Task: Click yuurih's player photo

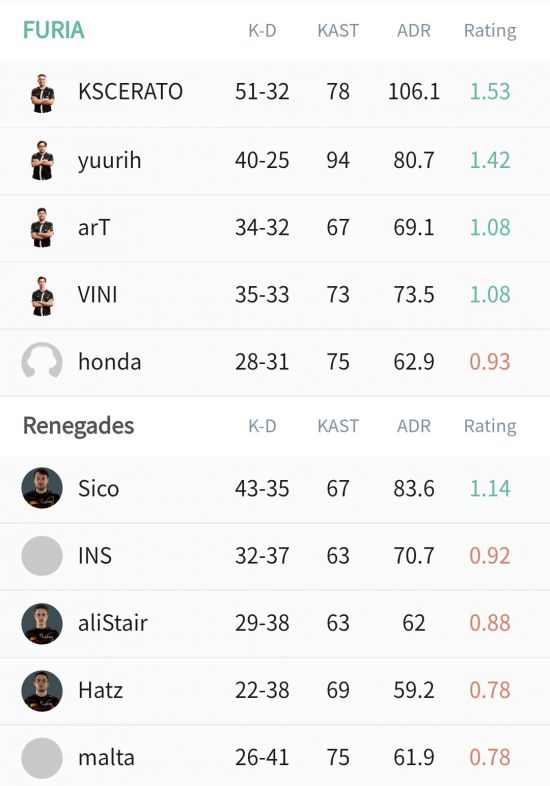Action: tap(43, 160)
